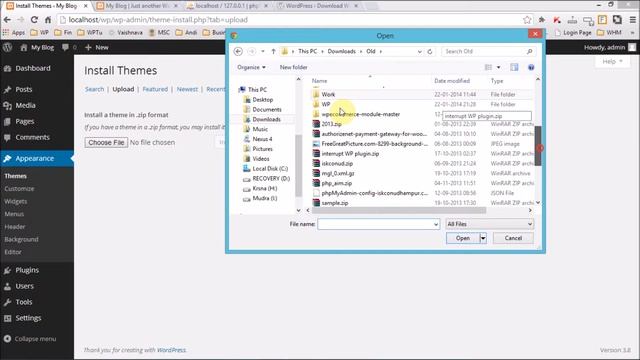Click the change view icon in Open dialog

pyautogui.click(x=488, y=67)
